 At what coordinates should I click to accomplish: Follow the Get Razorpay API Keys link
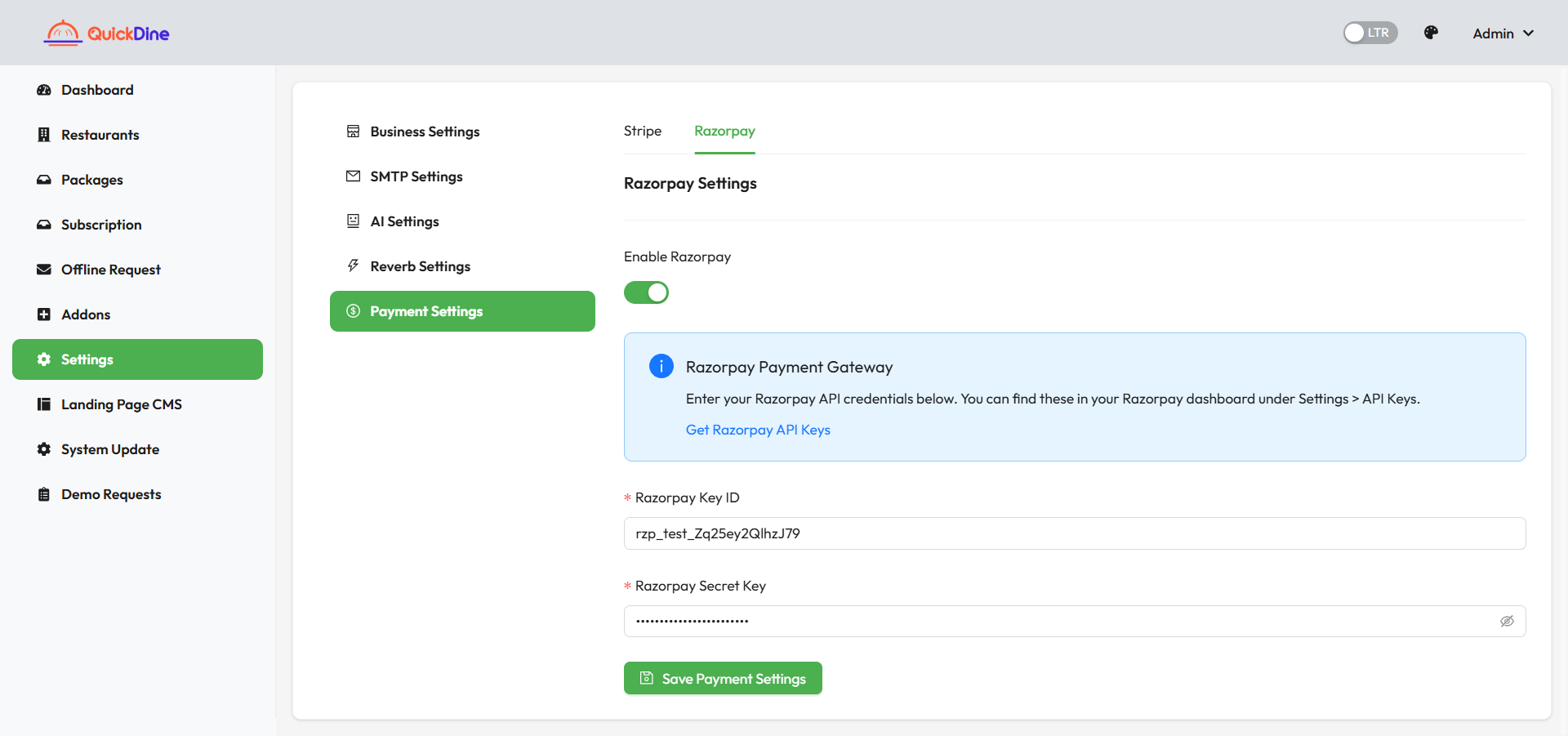click(758, 430)
